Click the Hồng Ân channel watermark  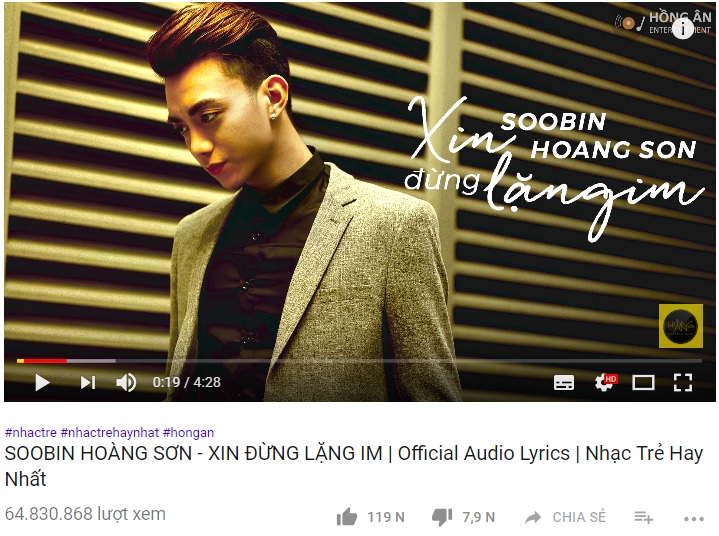[x=680, y=326]
